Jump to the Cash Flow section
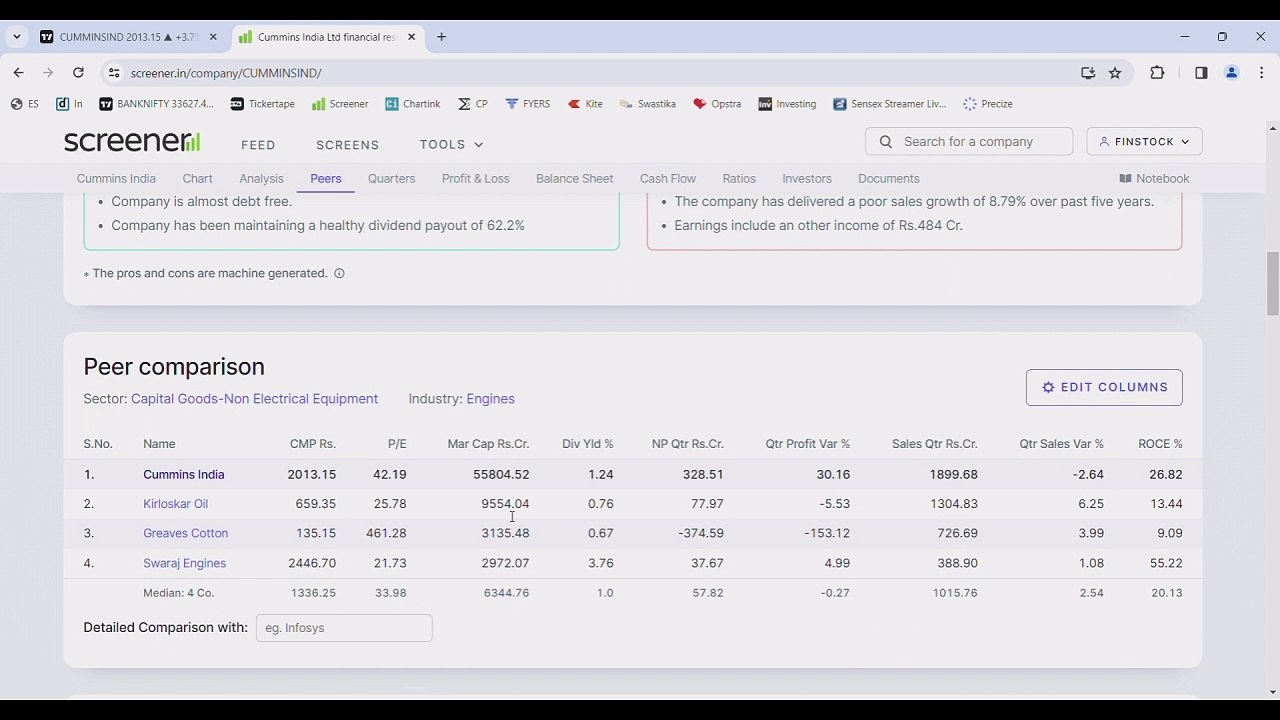Viewport: 1280px width, 720px height. coord(668,178)
